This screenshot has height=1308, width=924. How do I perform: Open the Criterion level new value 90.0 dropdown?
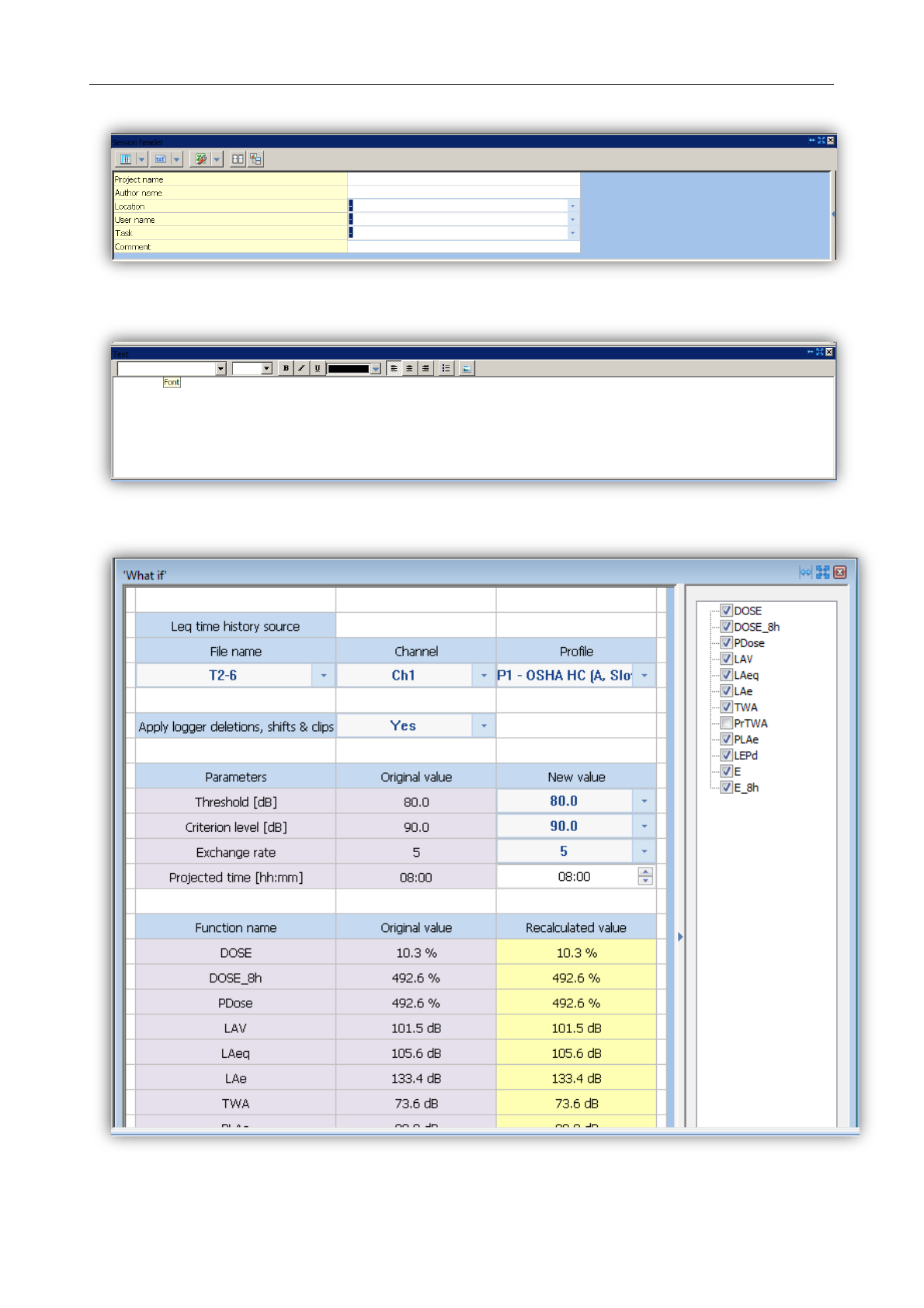point(644,826)
